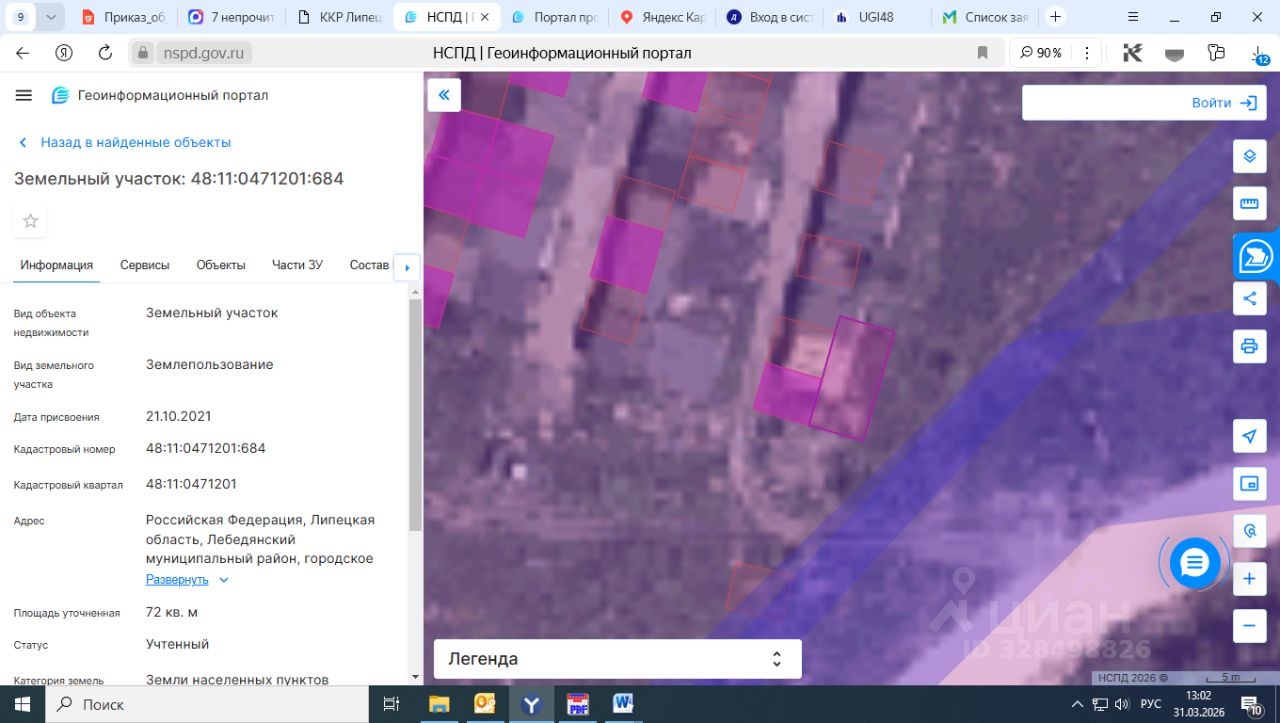Screen dimensions: 1280x723
Task: Open the Windows Start menu
Action: click(22, 704)
